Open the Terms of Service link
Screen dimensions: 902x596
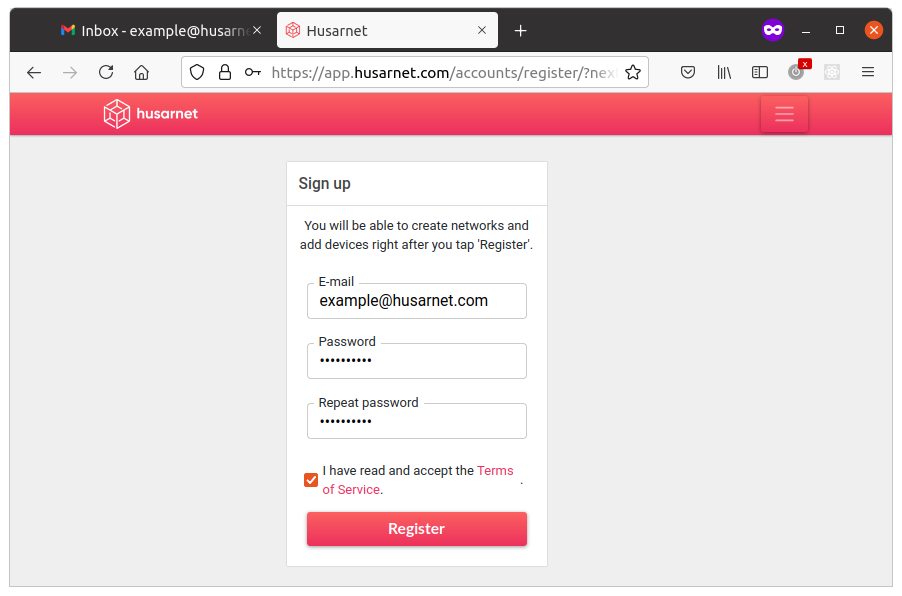click(x=495, y=470)
